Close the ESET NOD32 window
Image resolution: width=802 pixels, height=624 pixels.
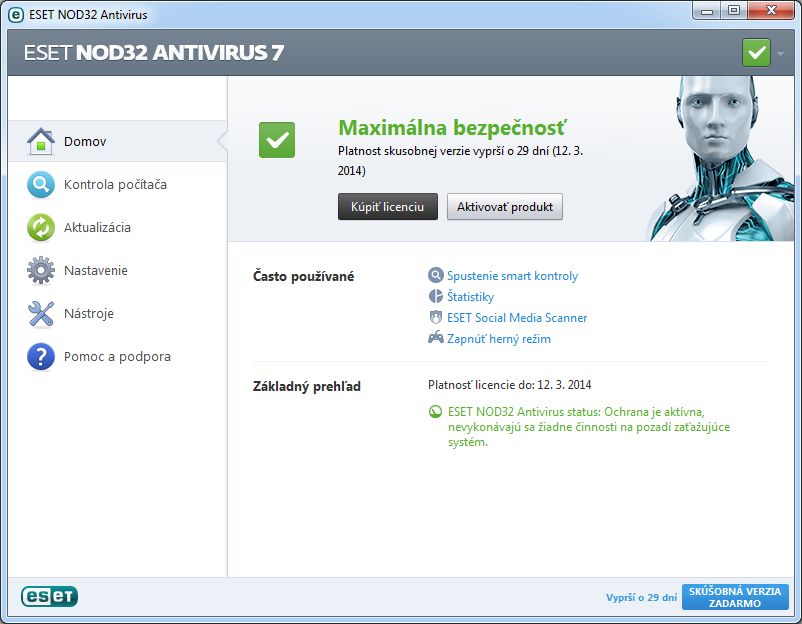[x=771, y=11]
